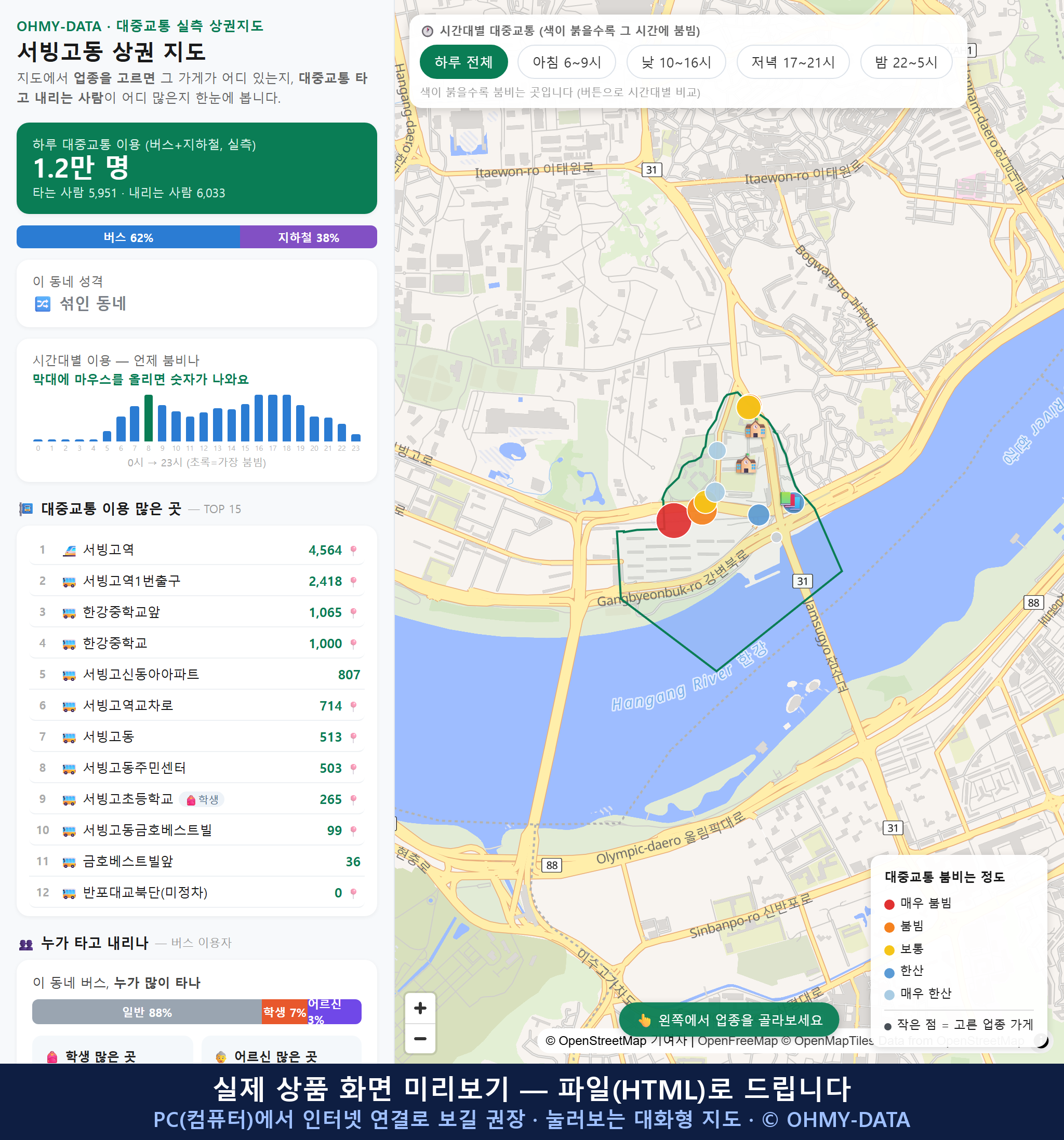Click the blue 버스 62% bar segment
The width and height of the screenshot is (1064, 1140).
tap(128, 237)
